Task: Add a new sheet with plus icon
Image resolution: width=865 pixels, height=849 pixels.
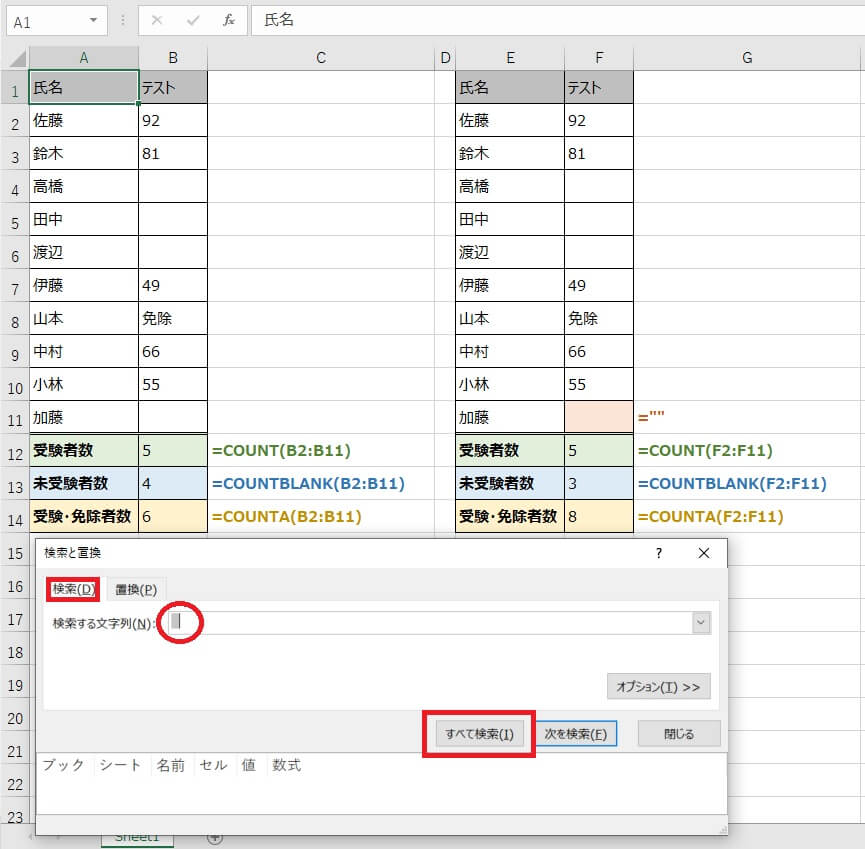Action: [214, 837]
